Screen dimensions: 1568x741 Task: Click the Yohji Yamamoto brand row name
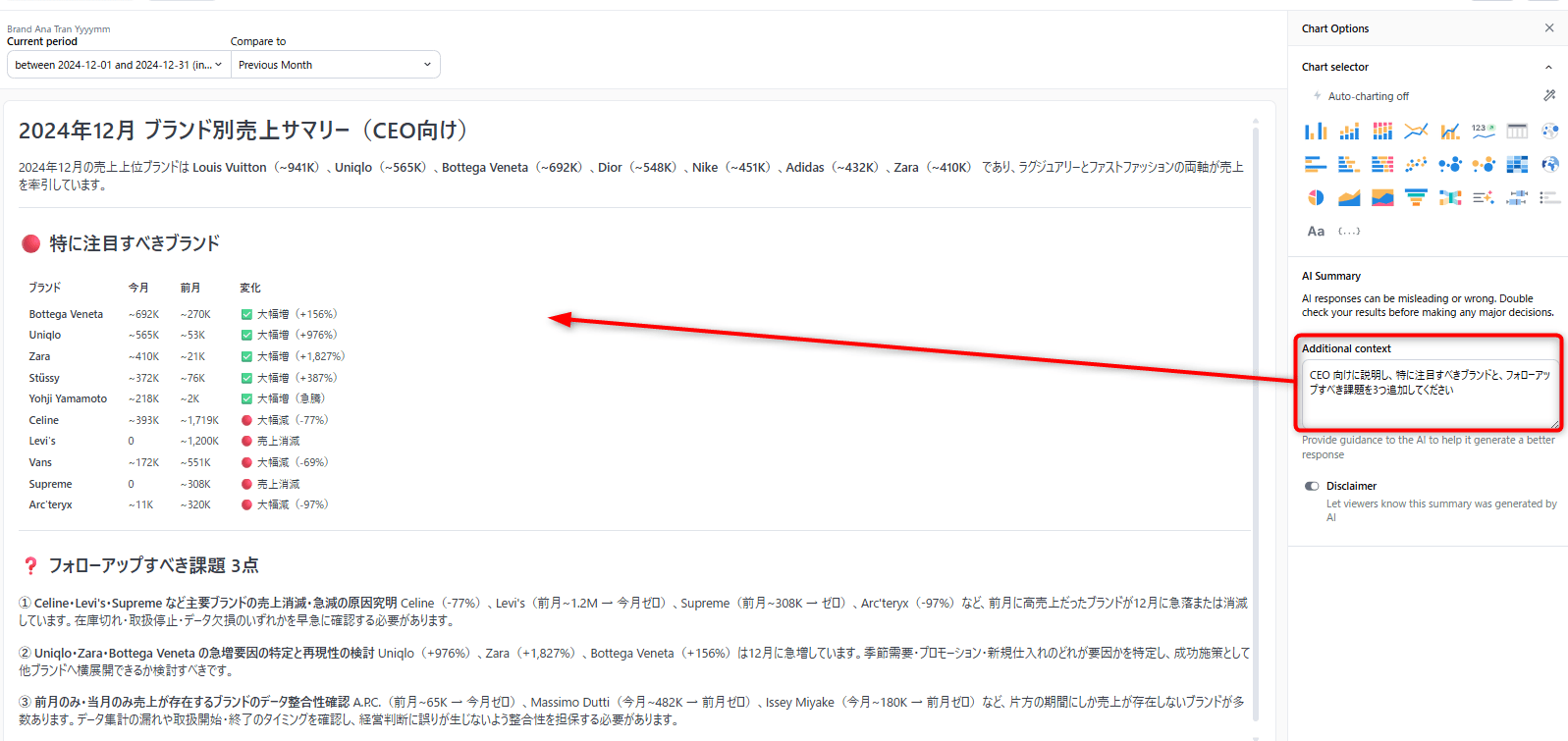pyautogui.click(x=68, y=398)
